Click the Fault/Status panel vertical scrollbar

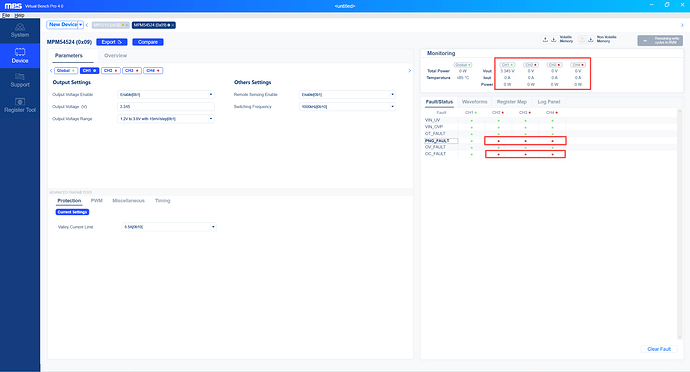pos(679,225)
